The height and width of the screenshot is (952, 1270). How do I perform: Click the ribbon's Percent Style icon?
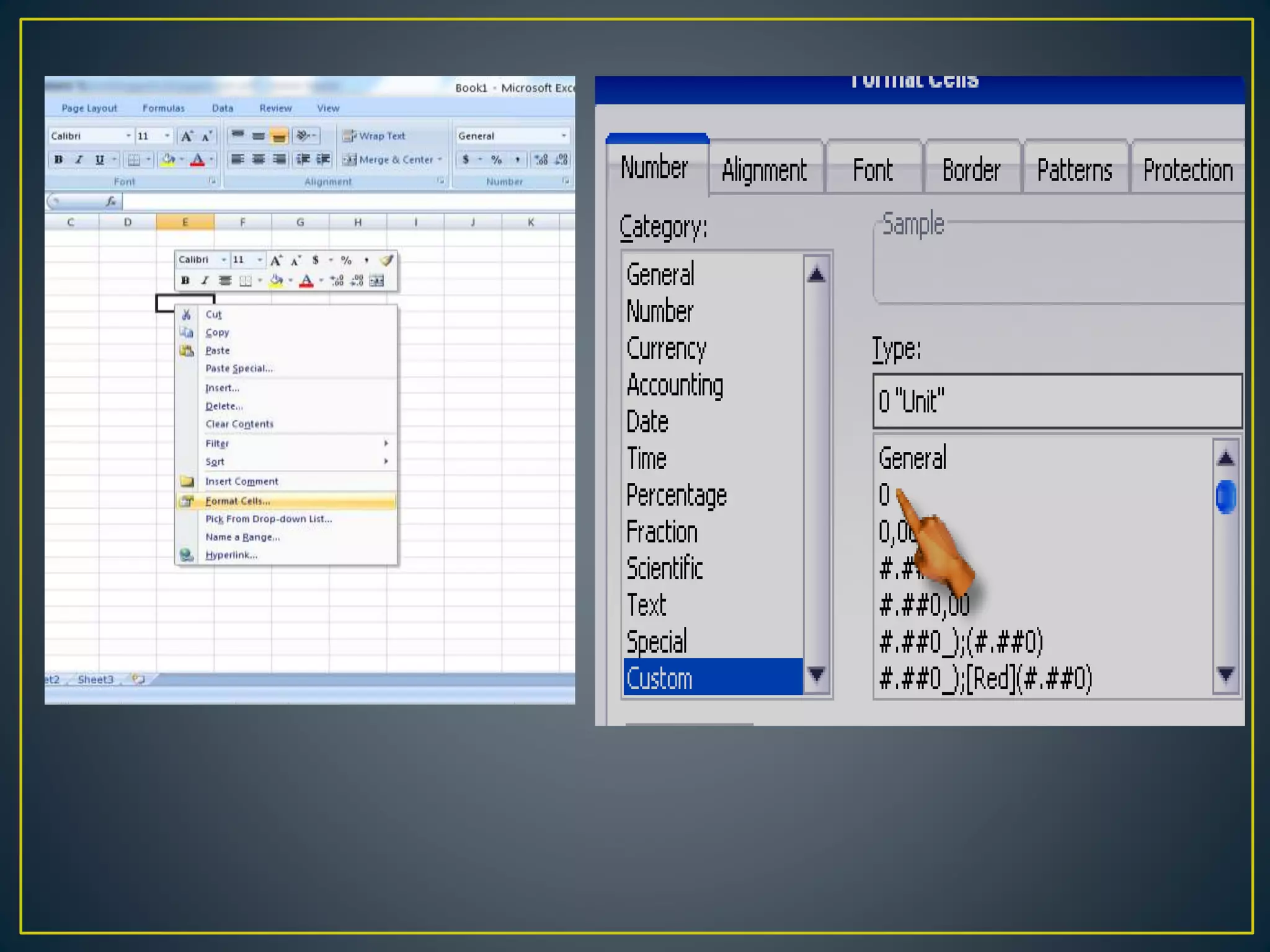[x=496, y=160]
